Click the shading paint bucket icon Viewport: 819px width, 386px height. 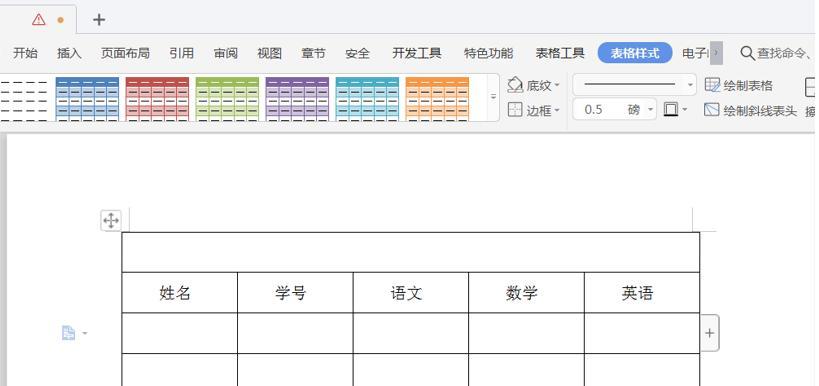tap(515, 85)
